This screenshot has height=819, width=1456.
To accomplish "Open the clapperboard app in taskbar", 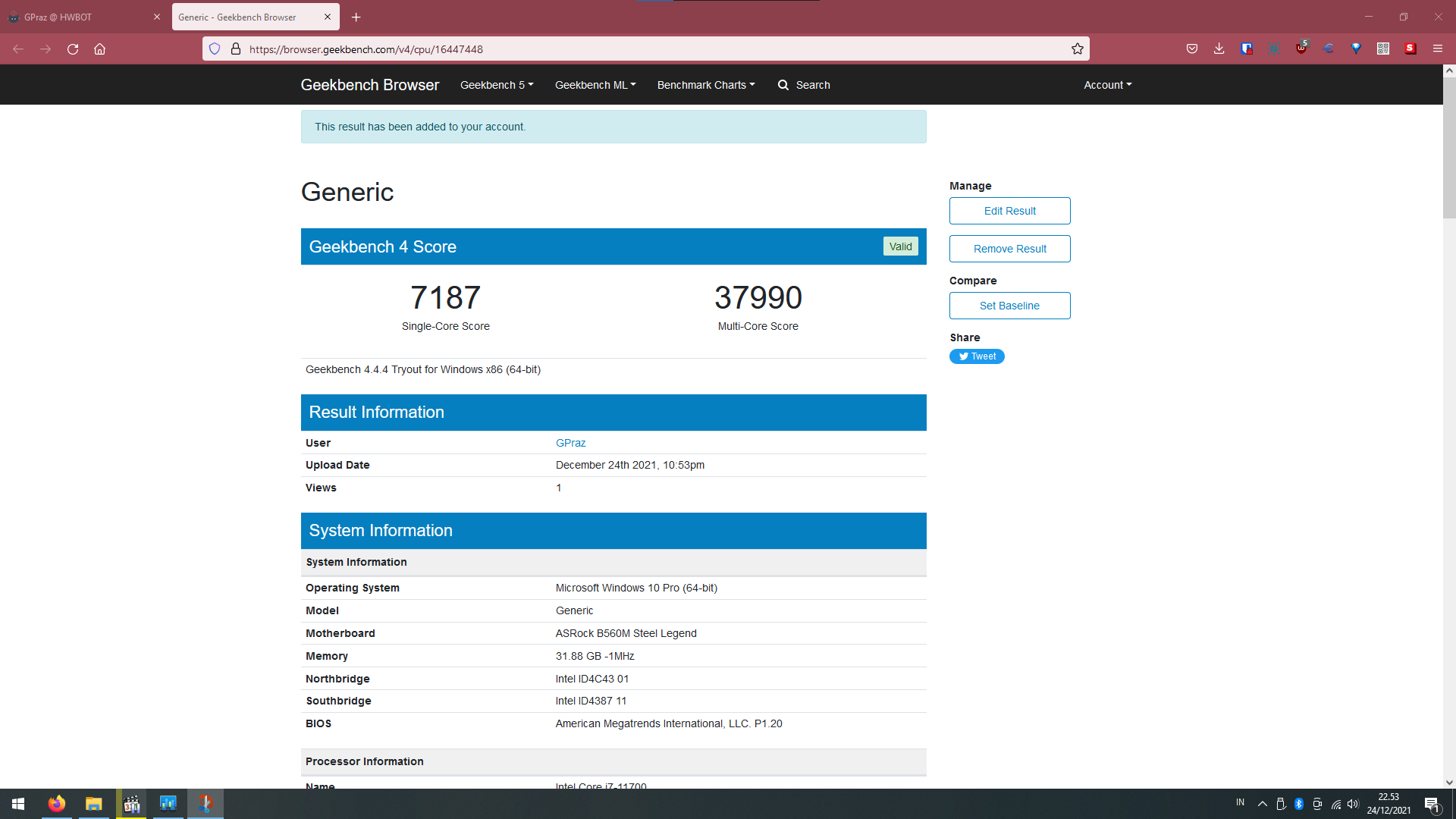I will pyautogui.click(x=131, y=804).
